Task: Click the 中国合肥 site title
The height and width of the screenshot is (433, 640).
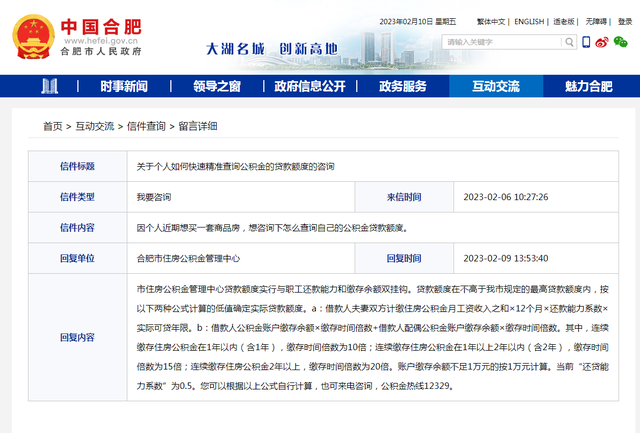Action: pyautogui.click(x=101, y=27)
